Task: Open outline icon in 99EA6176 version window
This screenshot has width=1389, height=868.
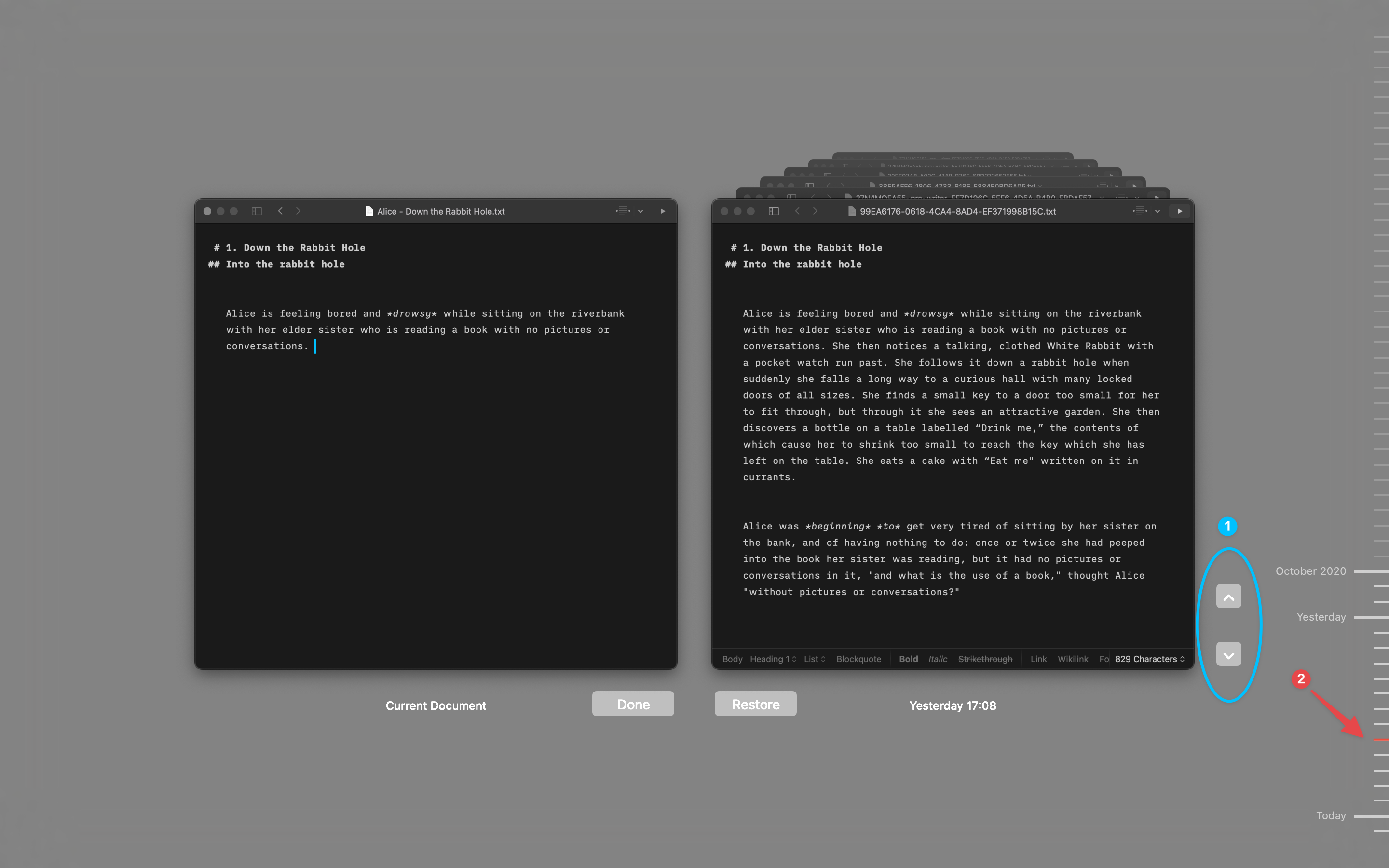Action: pos(1141,211)
